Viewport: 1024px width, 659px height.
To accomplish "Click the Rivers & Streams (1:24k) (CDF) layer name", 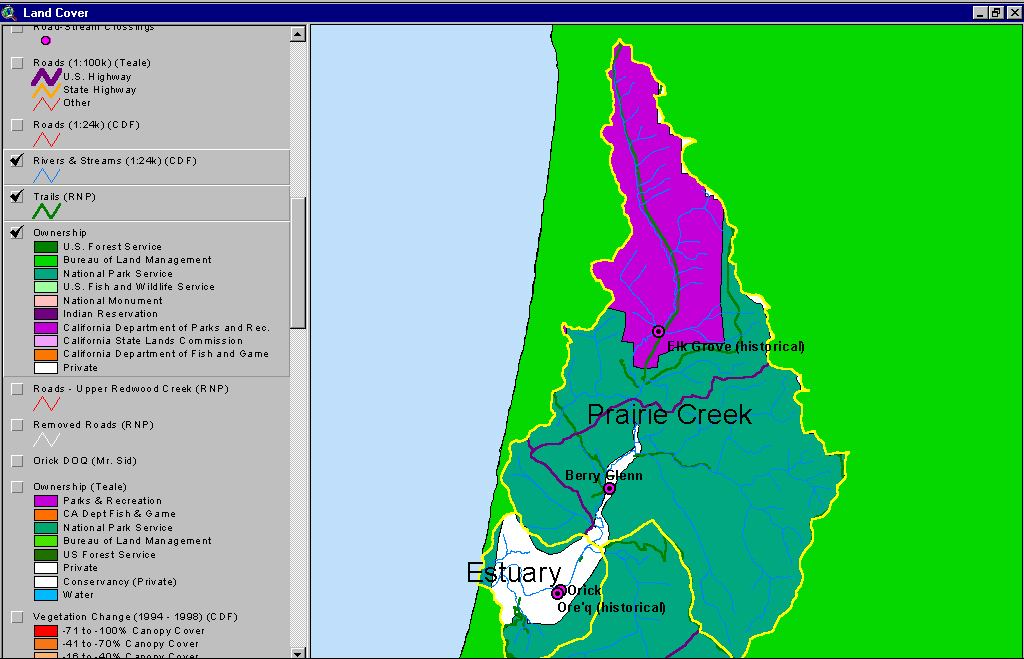I will (x=115, y=161).
